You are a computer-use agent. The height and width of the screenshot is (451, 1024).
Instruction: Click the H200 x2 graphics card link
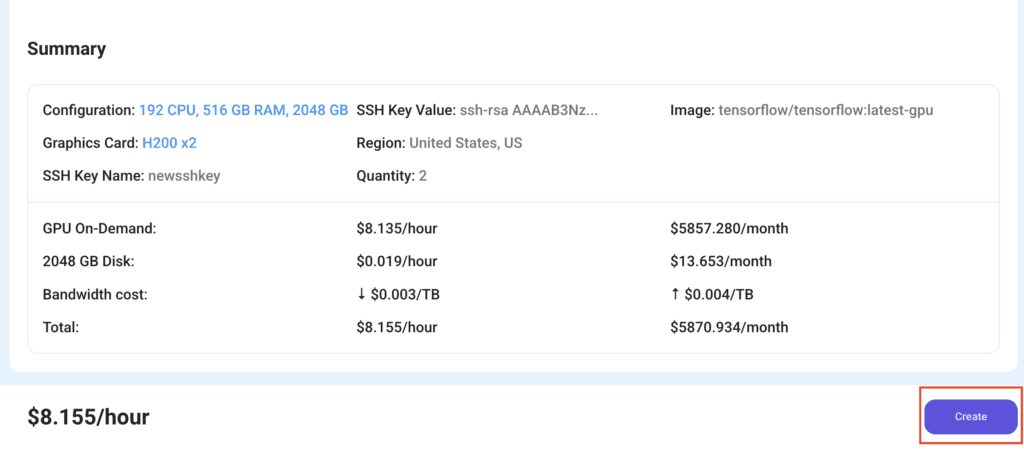pos(169,143)
